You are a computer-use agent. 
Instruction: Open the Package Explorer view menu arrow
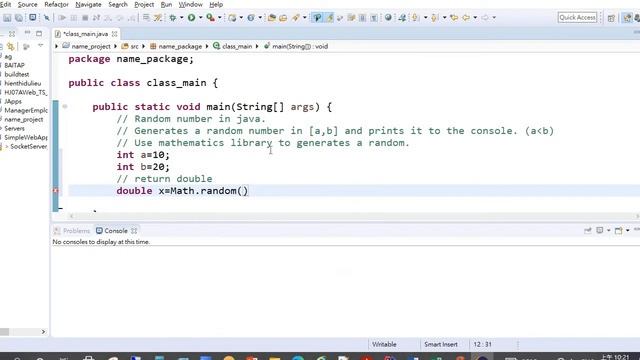(40, 46)
